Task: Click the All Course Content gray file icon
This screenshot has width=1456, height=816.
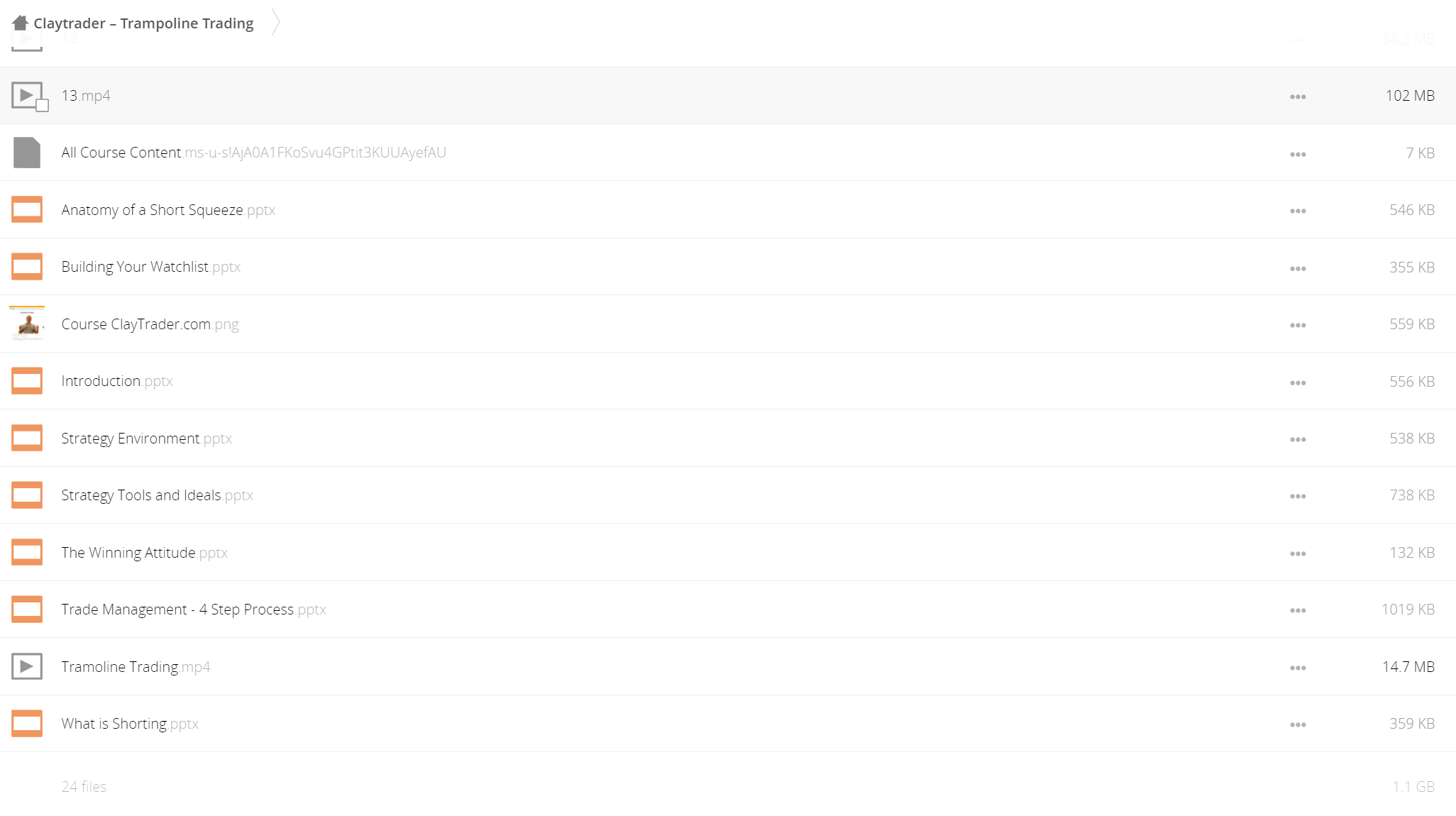Action: coord(26,153)
